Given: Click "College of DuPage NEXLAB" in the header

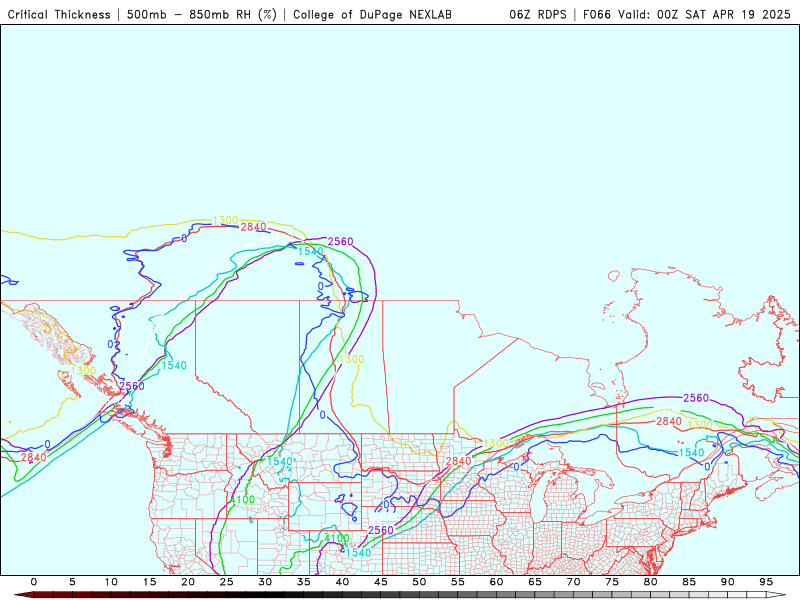Looking at the screenshot, I should (x=372, y=15).
